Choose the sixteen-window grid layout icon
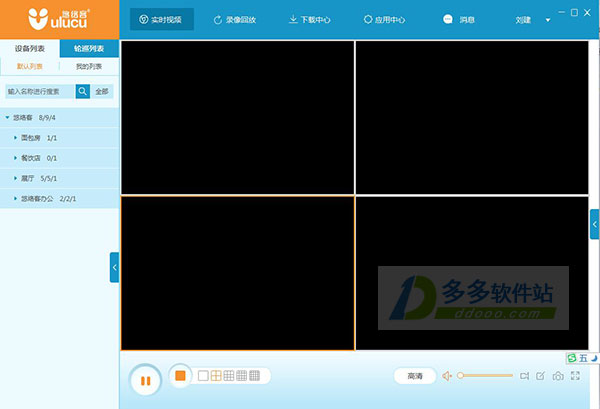The image size is (600, 409). 254,376
